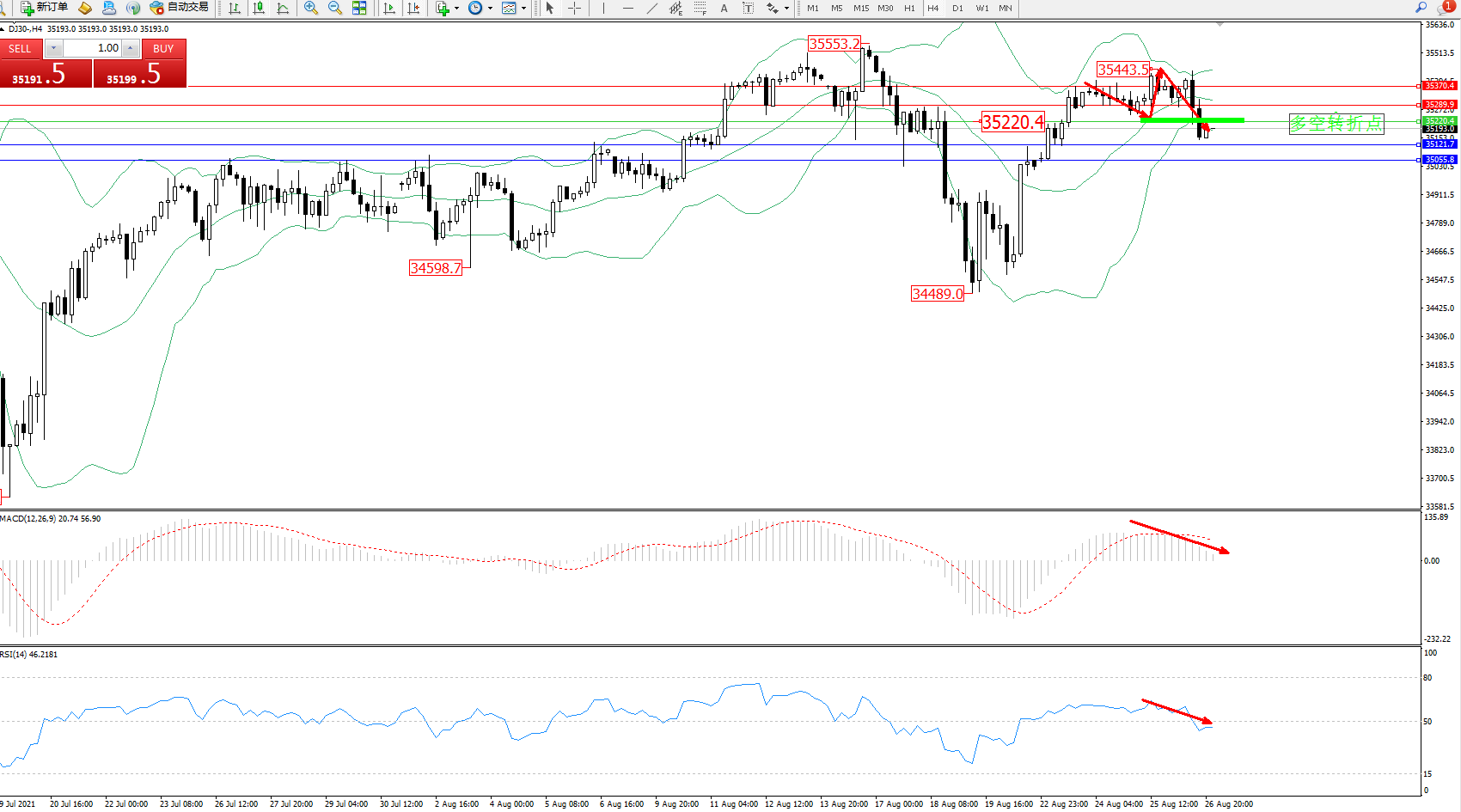Click the zoom out magnifier icon
Viewport: 1461px width, 812px height.
[335, 8]
